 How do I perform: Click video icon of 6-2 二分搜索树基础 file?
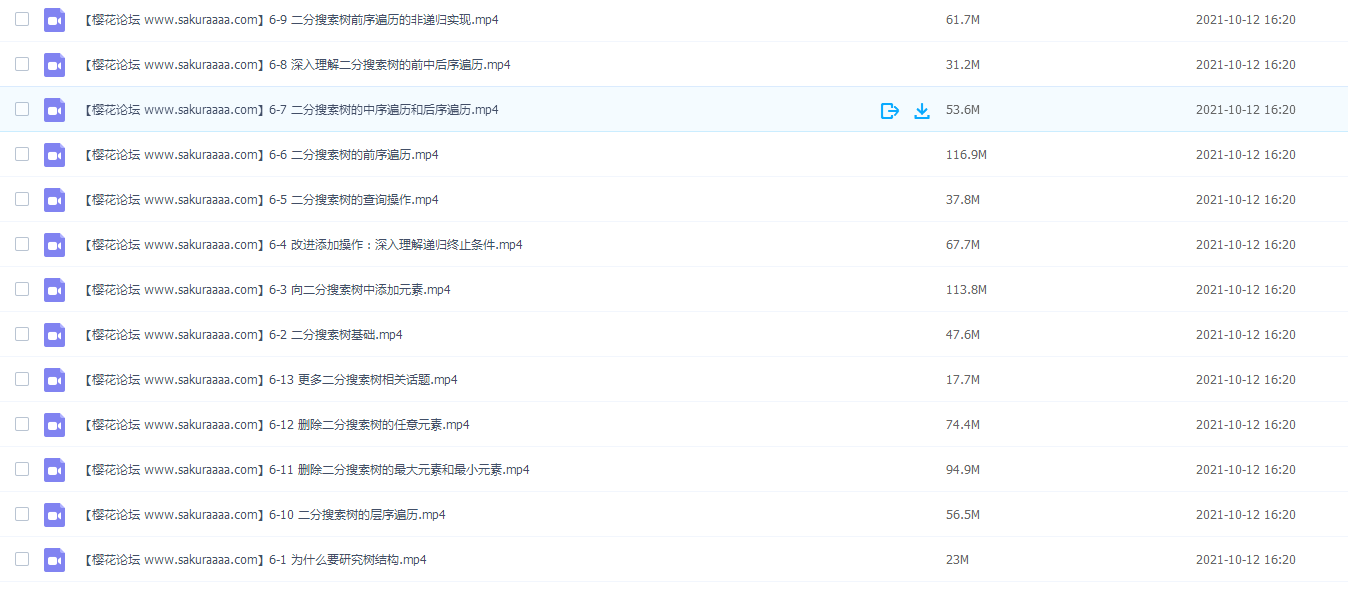54,335
